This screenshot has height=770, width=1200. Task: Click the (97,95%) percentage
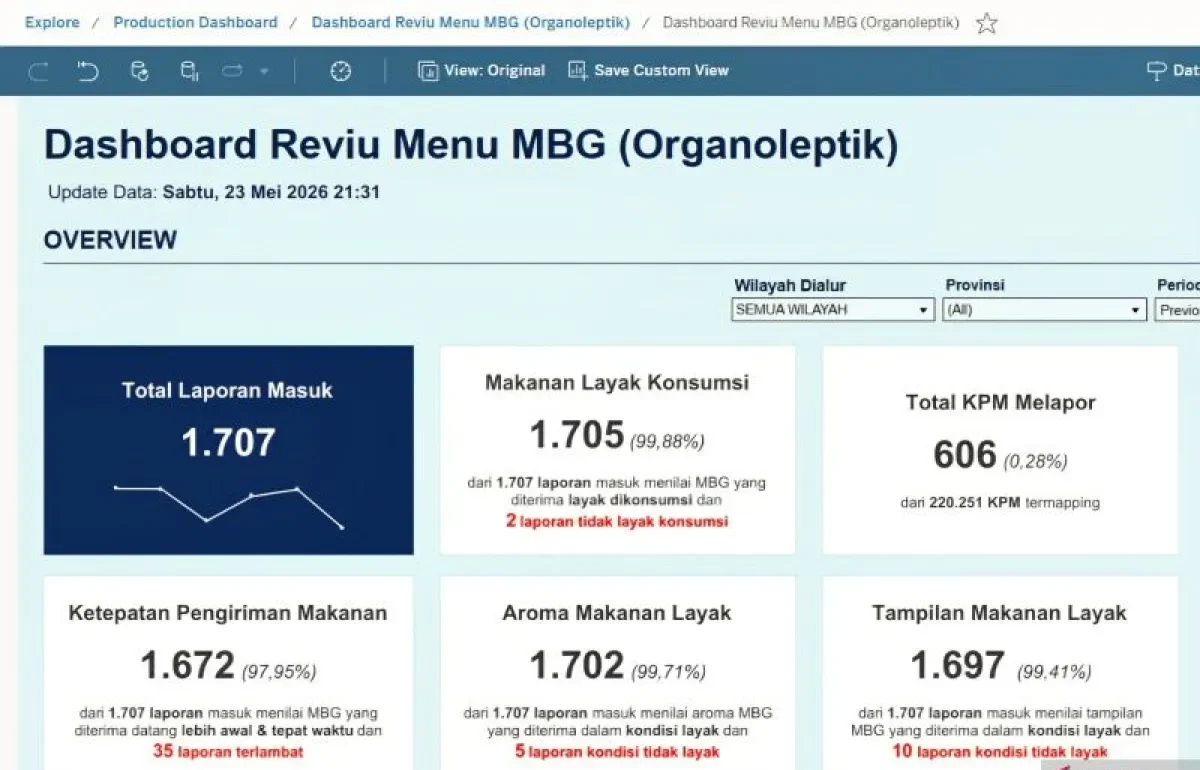pyautogui.click(x=279, y=671)
